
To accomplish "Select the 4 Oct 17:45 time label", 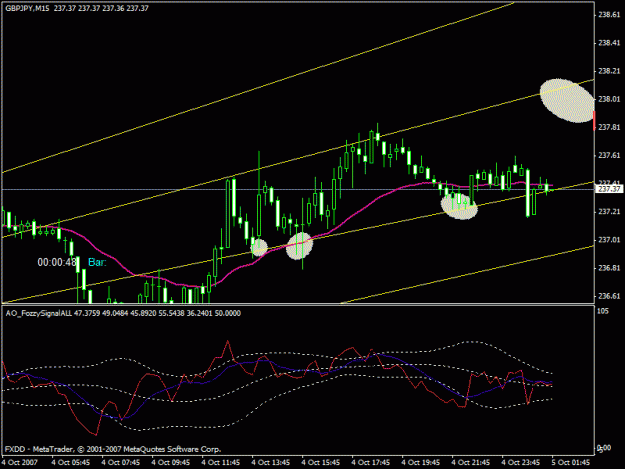I will (x=371, y=462).
